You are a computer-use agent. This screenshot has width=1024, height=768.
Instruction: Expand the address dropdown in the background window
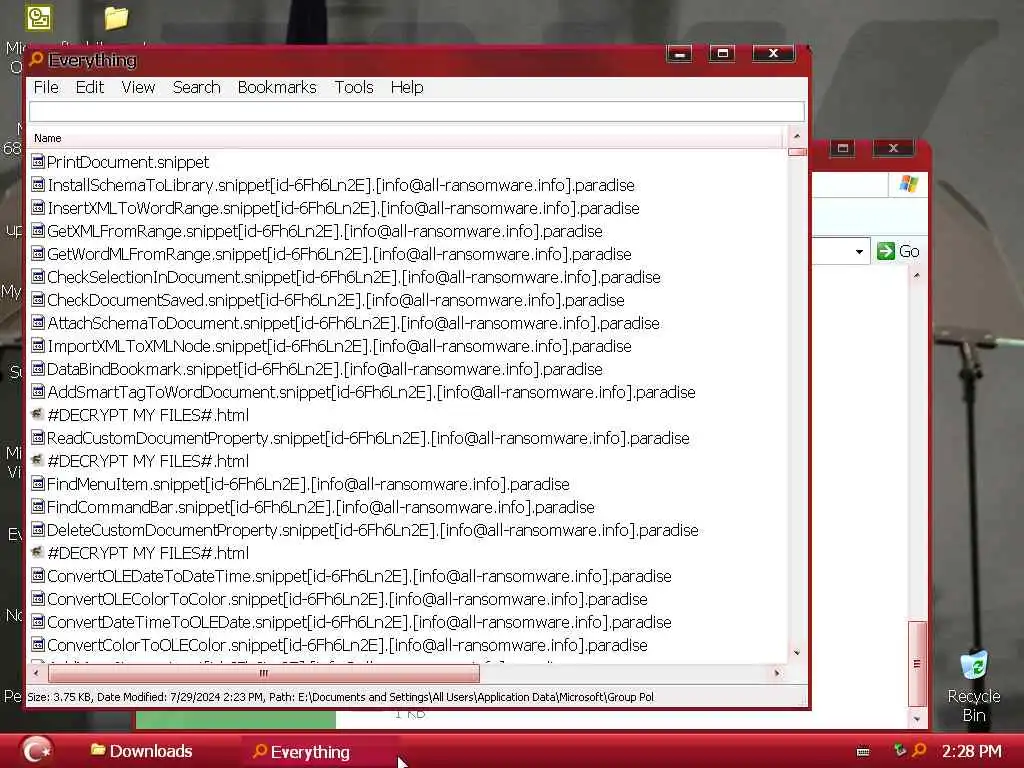click(x=859, y=251)
